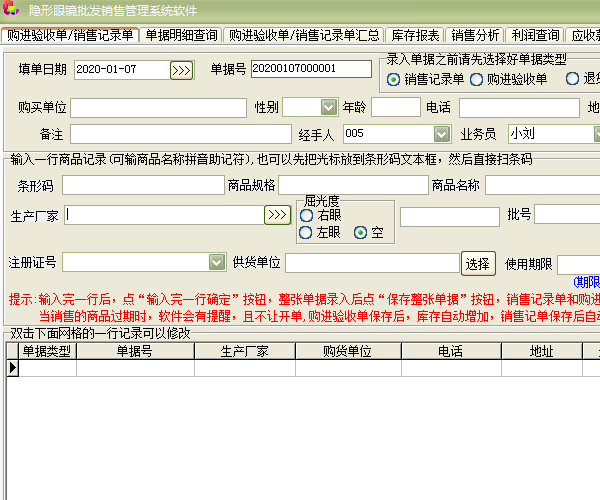
Task: Click the 单据类型 column header
Action: [47, 351]
